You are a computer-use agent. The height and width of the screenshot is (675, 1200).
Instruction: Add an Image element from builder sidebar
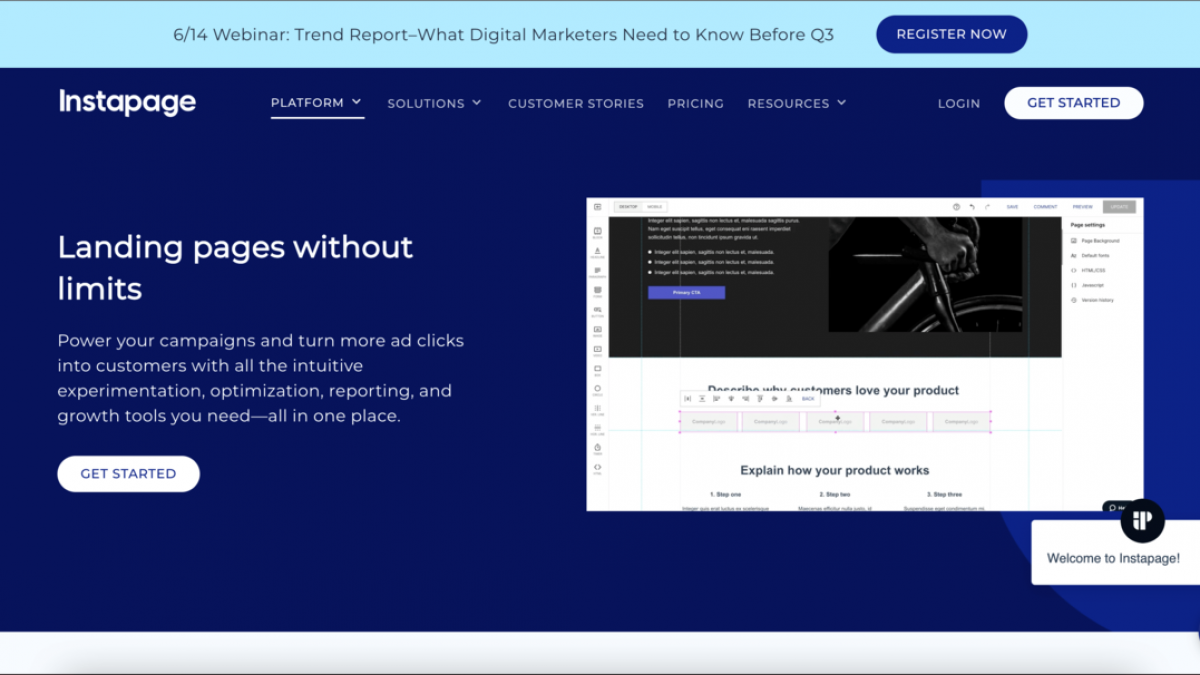point(597,330)
